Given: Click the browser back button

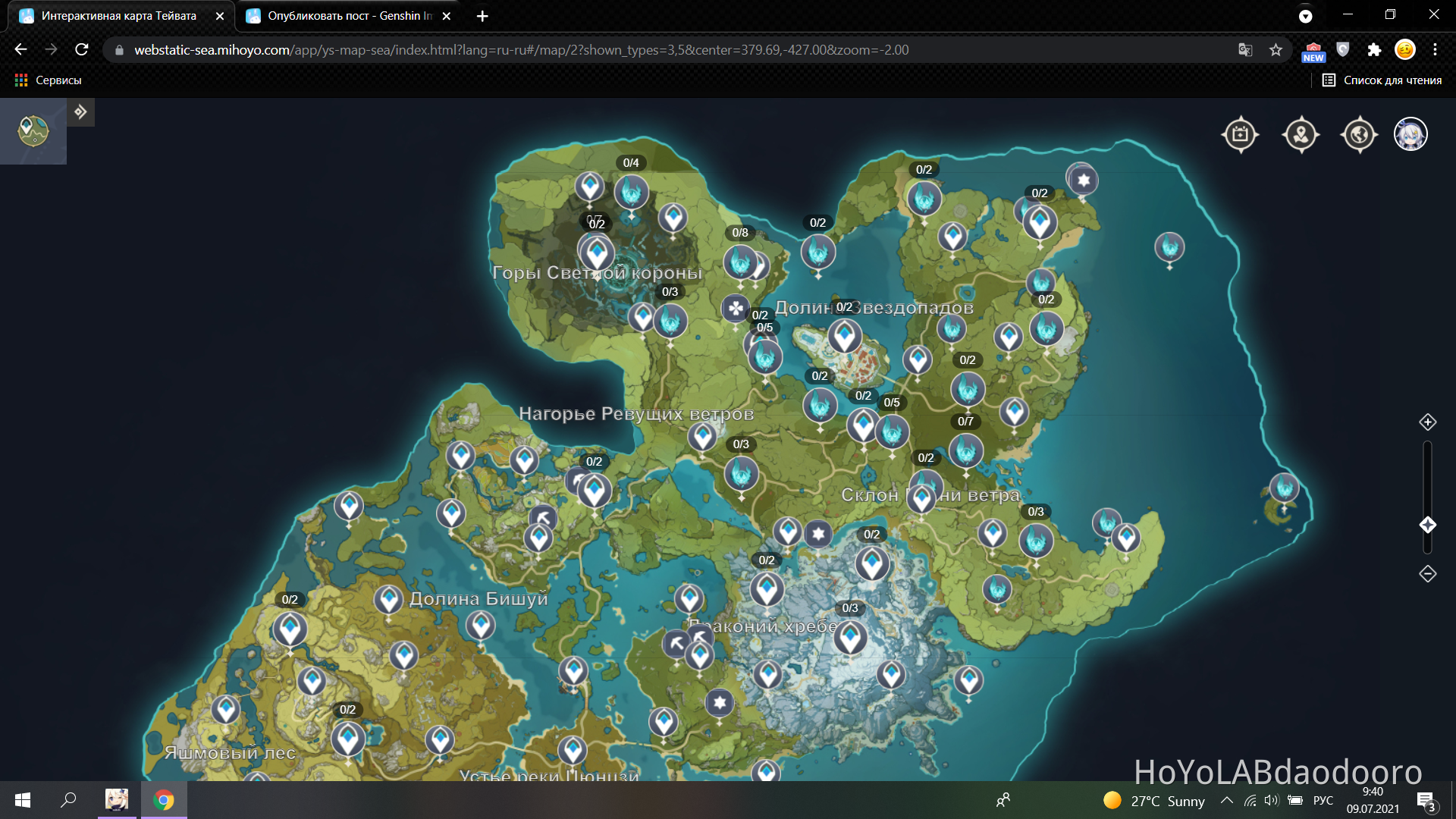Looking at the screenshot, I should click(x=20, y=49).
